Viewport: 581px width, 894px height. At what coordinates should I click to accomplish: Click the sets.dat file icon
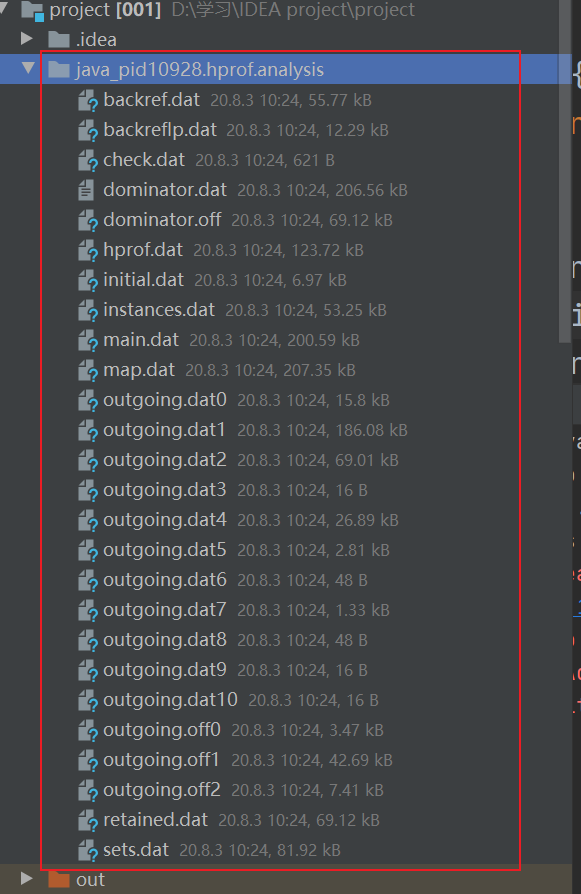88,851
